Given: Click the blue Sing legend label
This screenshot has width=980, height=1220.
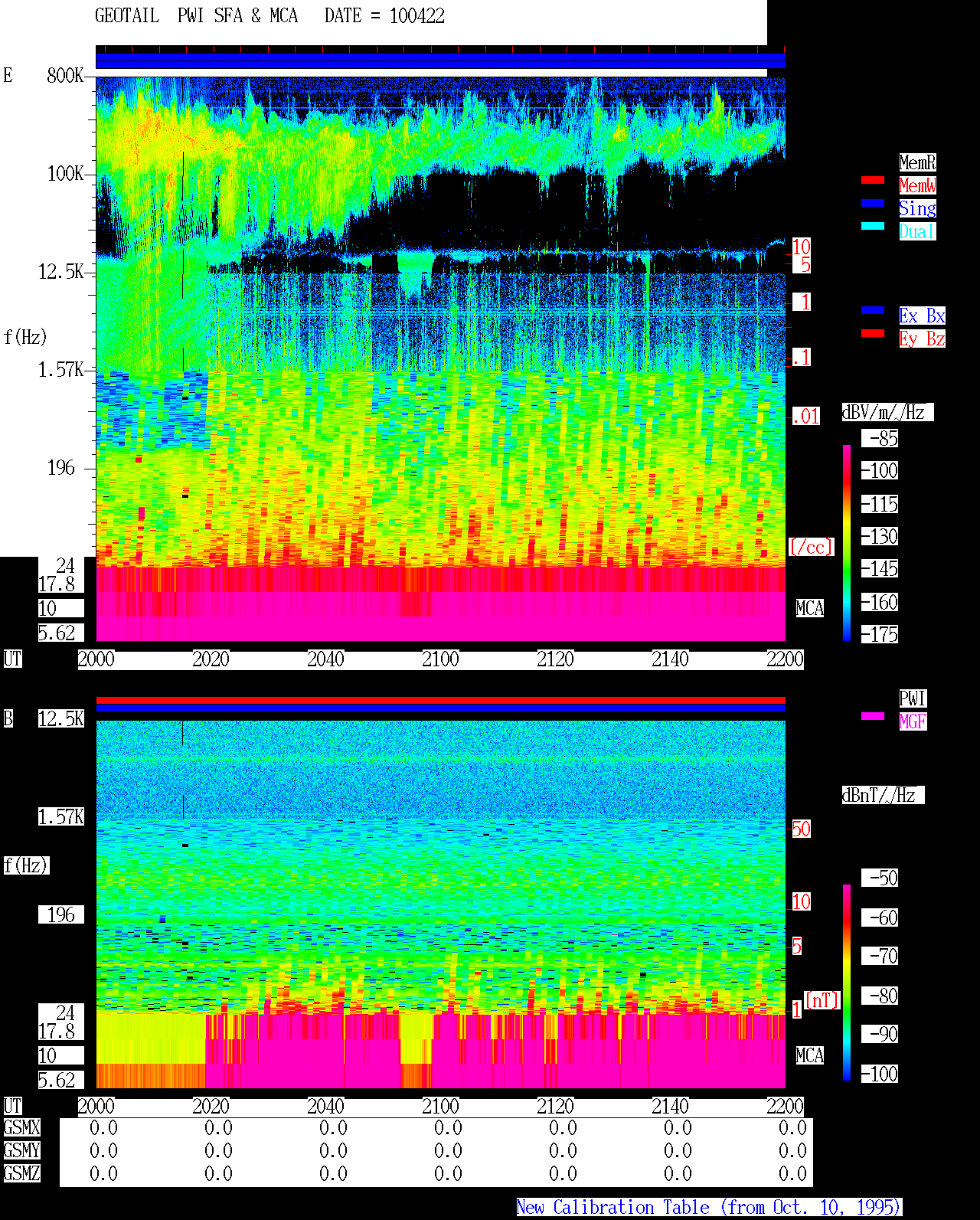Looking at the screenshot, I should tap(917, 208).
